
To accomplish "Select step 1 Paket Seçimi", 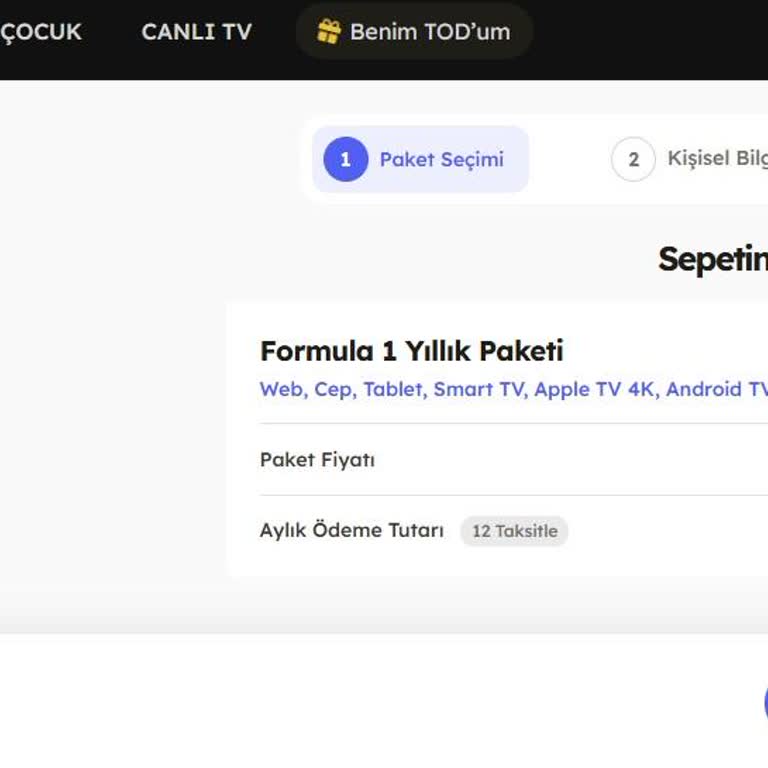I will point(420,159).
